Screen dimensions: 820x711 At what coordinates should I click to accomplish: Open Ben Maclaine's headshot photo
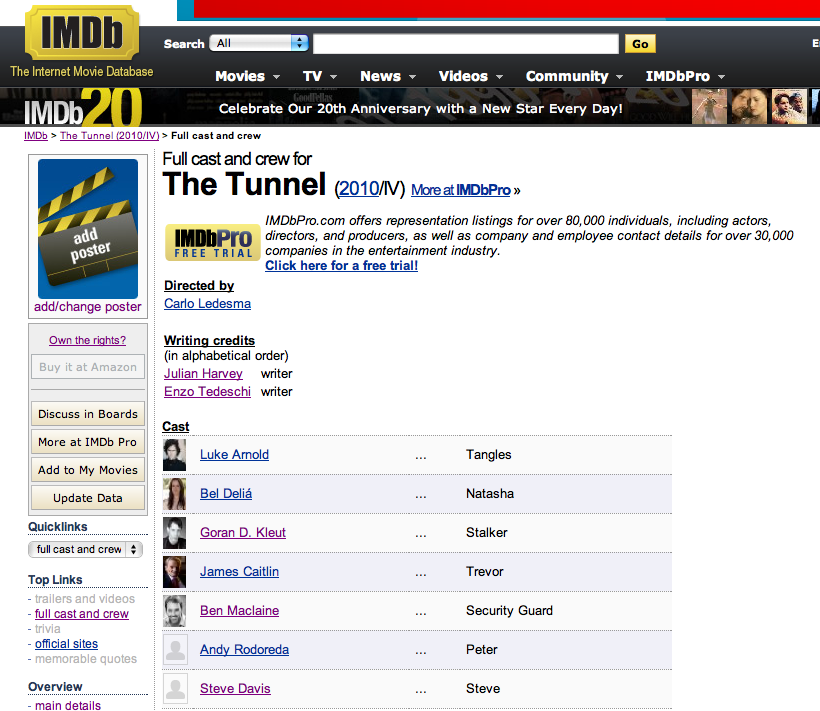click(x=174, y=611)
